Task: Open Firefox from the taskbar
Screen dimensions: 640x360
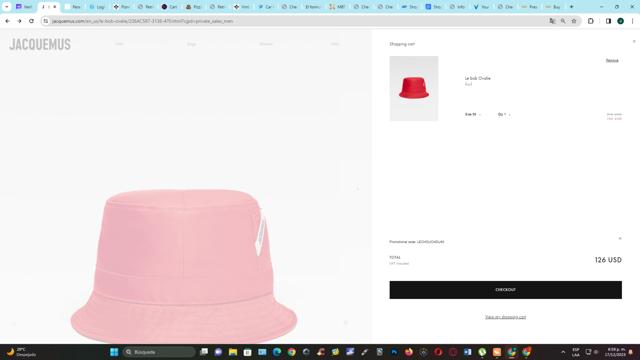Action: [x=409, y=352]
